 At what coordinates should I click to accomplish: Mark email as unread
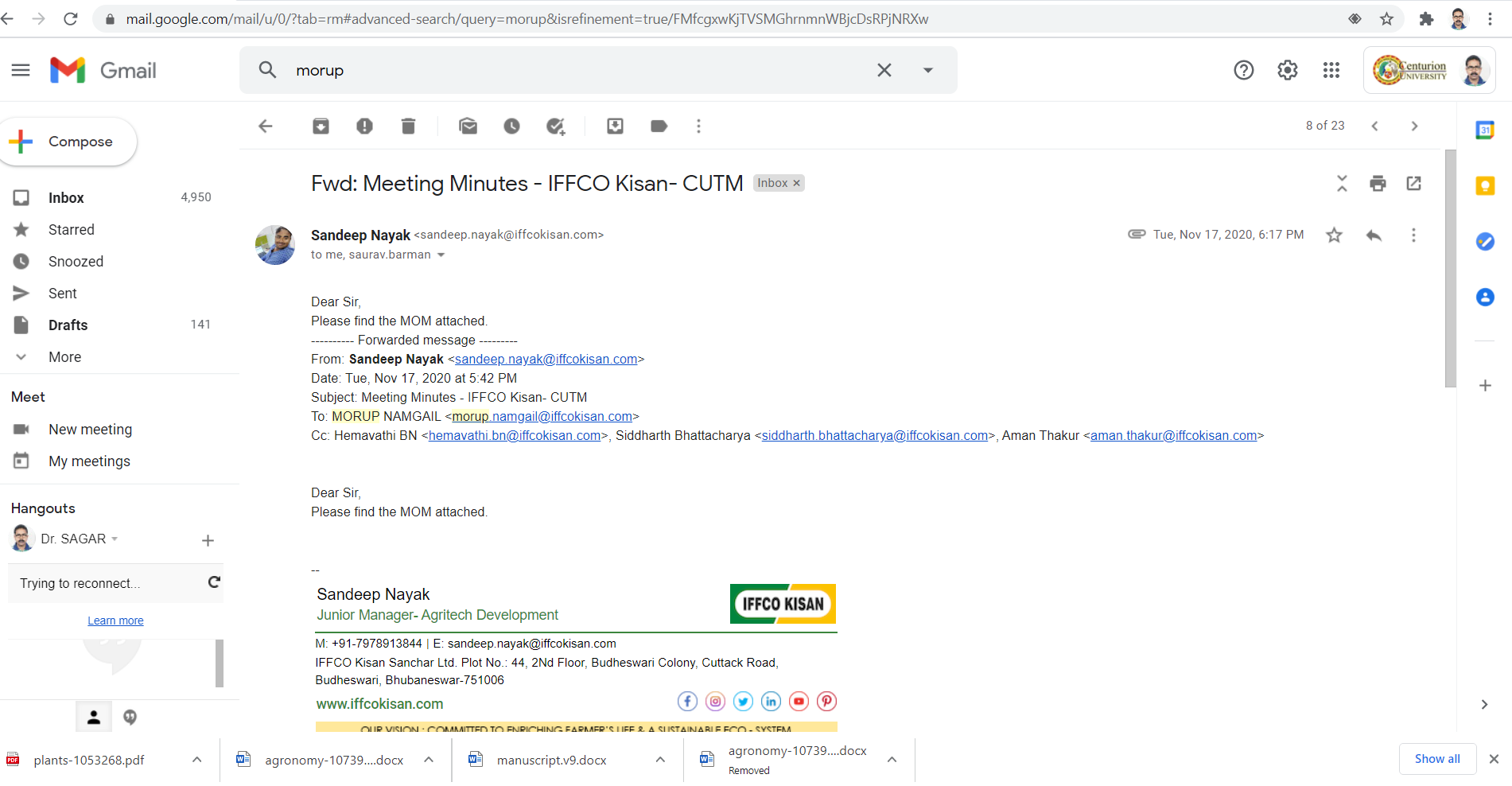pos(468,126)
